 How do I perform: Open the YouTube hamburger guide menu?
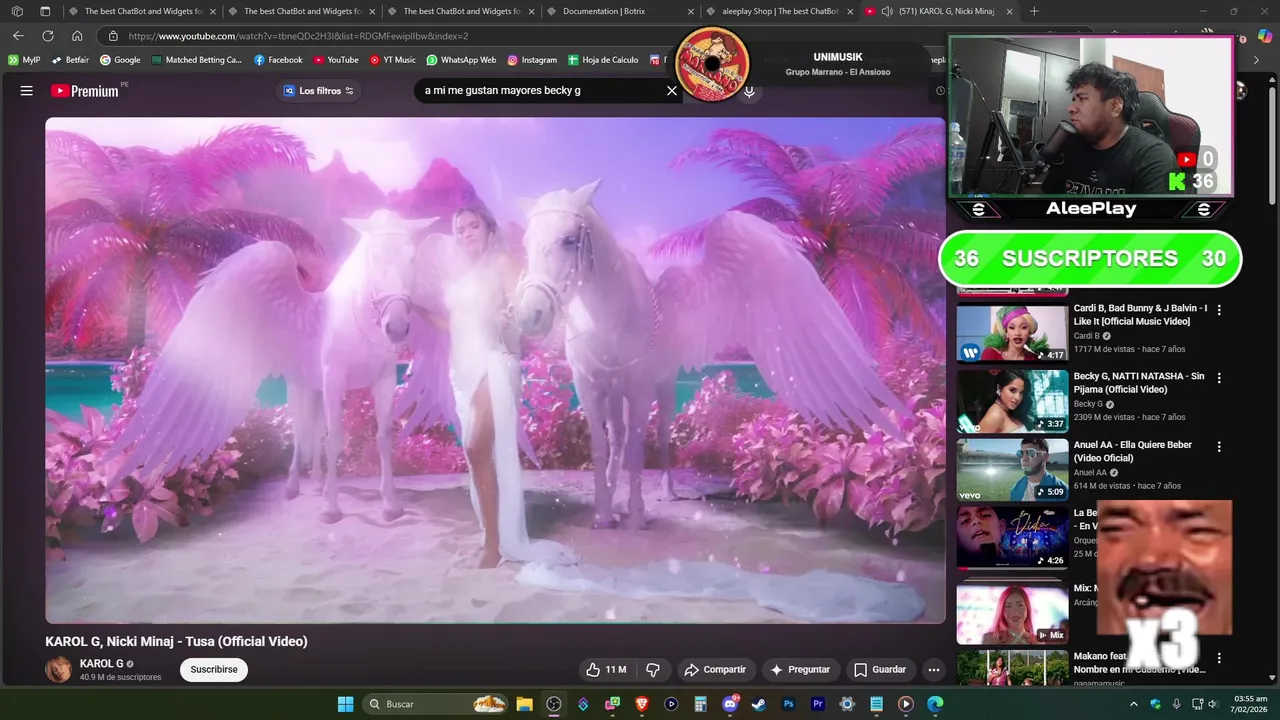click(x=27, y=90)
